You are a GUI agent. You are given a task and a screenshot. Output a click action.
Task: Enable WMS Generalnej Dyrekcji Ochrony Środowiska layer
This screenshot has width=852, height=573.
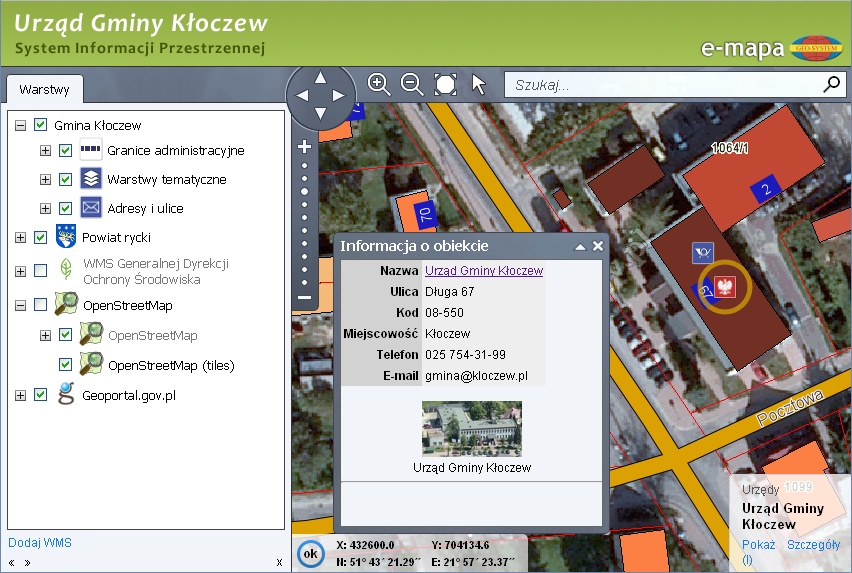40,270
